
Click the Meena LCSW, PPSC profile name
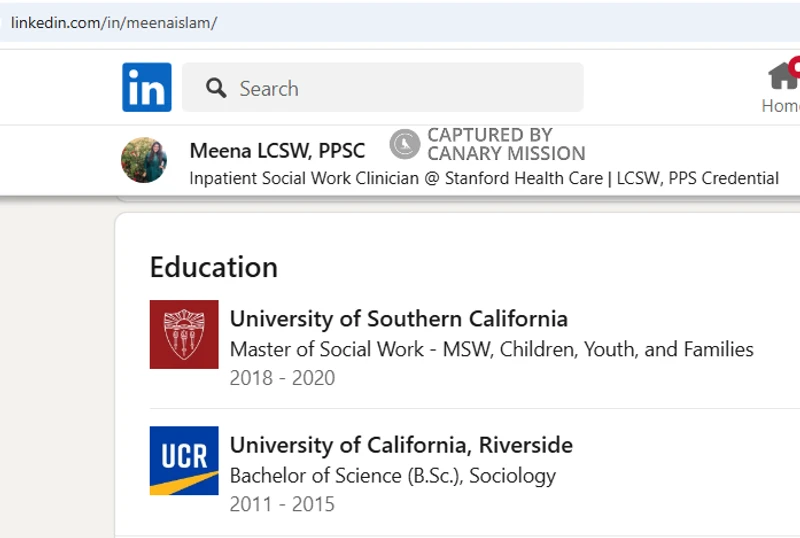277,151
